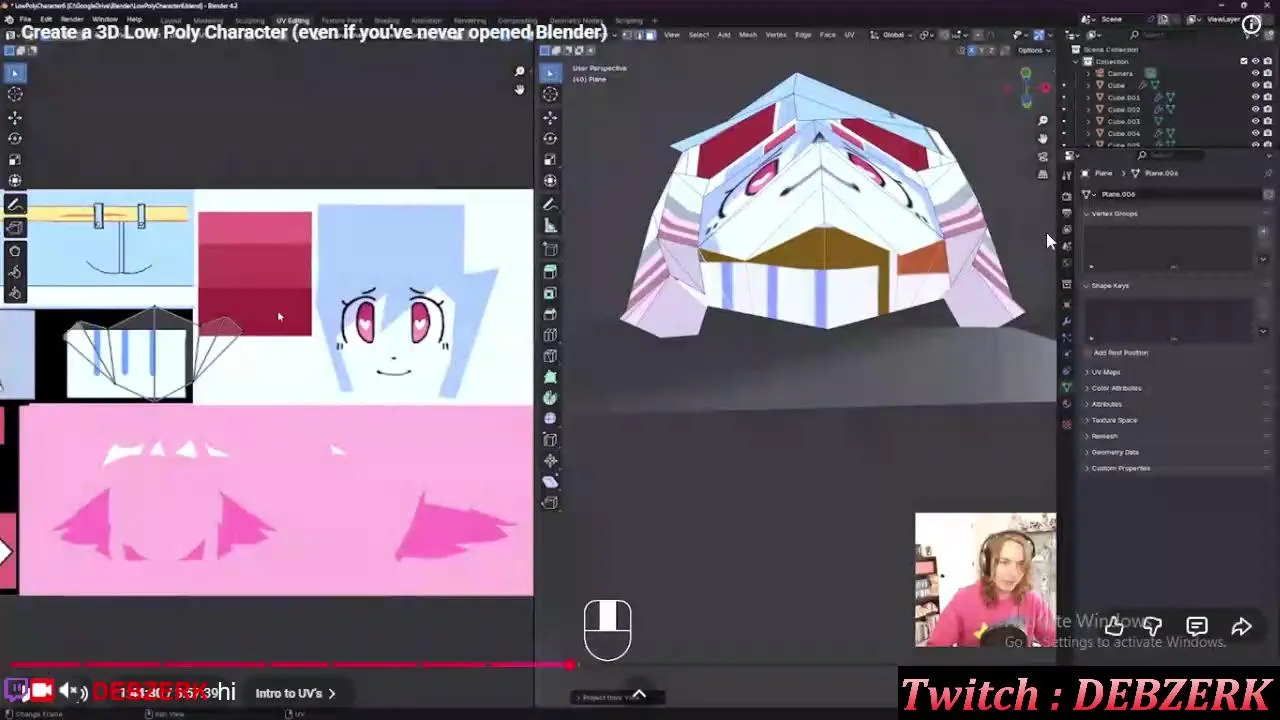The width and height of the screenshot is (1280, 720).
Task: Select the Loop Cut tool
Action: (x=550, y=335)
